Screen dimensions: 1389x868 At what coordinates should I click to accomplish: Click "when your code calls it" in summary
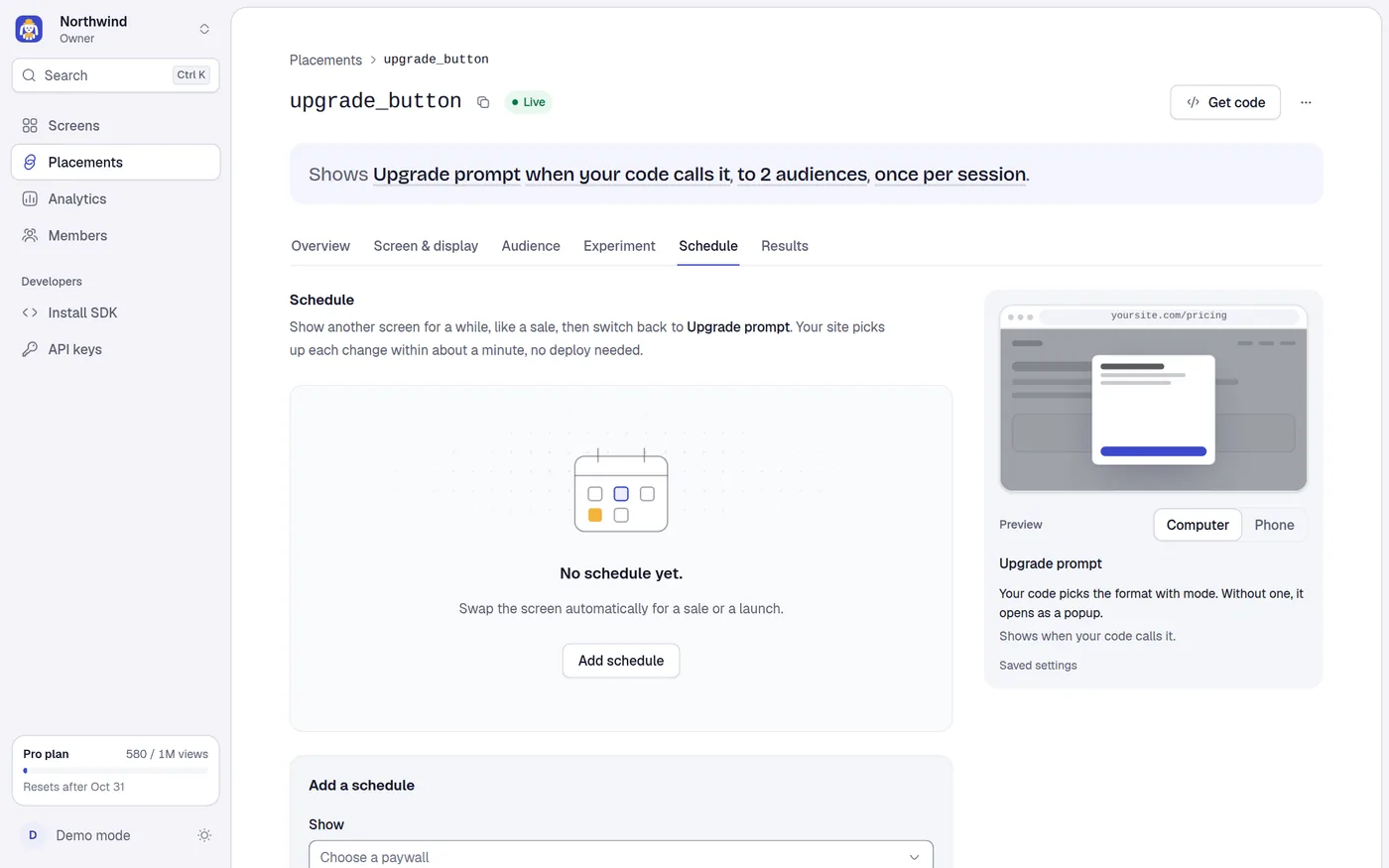(628, 175)
